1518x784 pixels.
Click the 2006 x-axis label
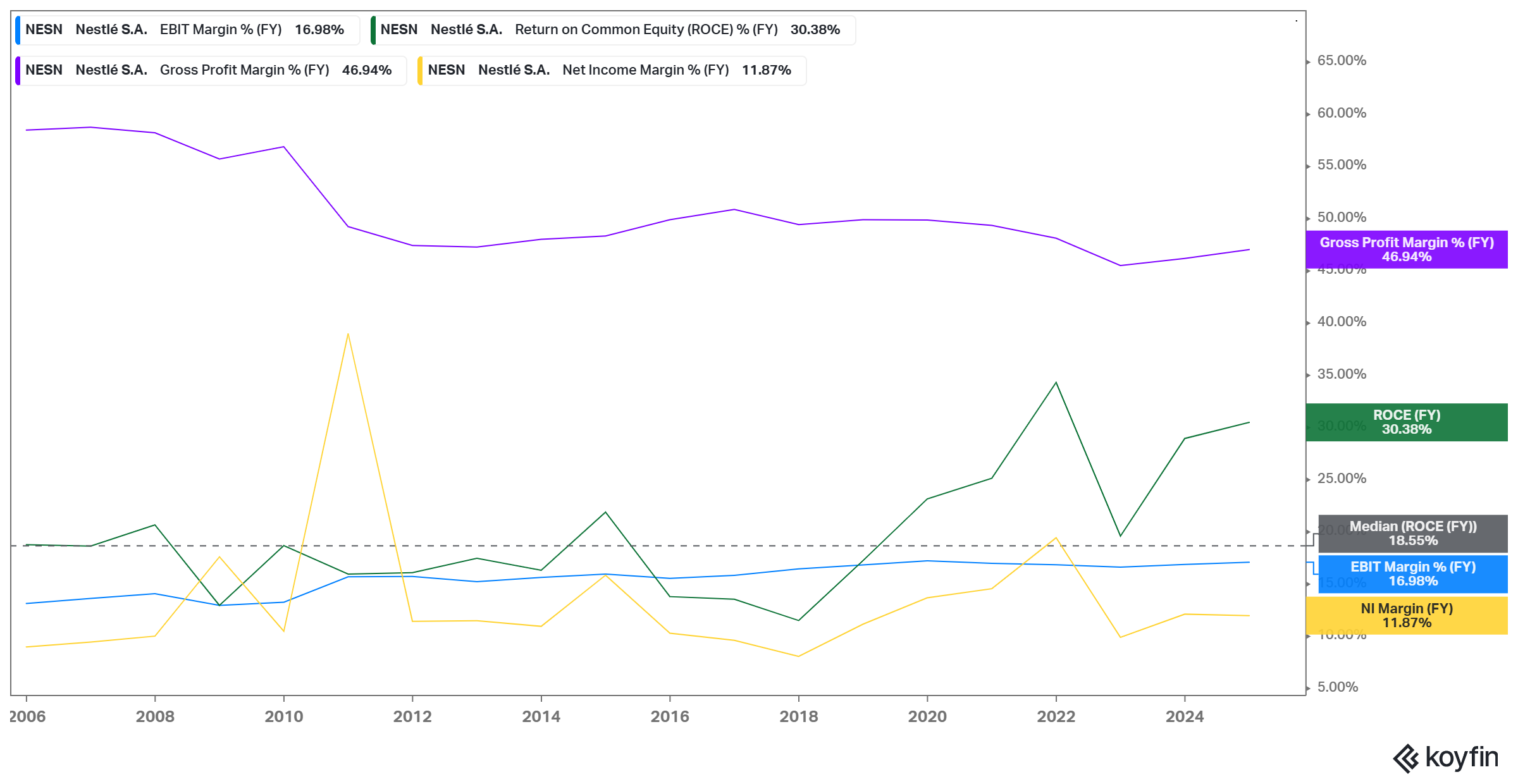click(x=27, y=716)
